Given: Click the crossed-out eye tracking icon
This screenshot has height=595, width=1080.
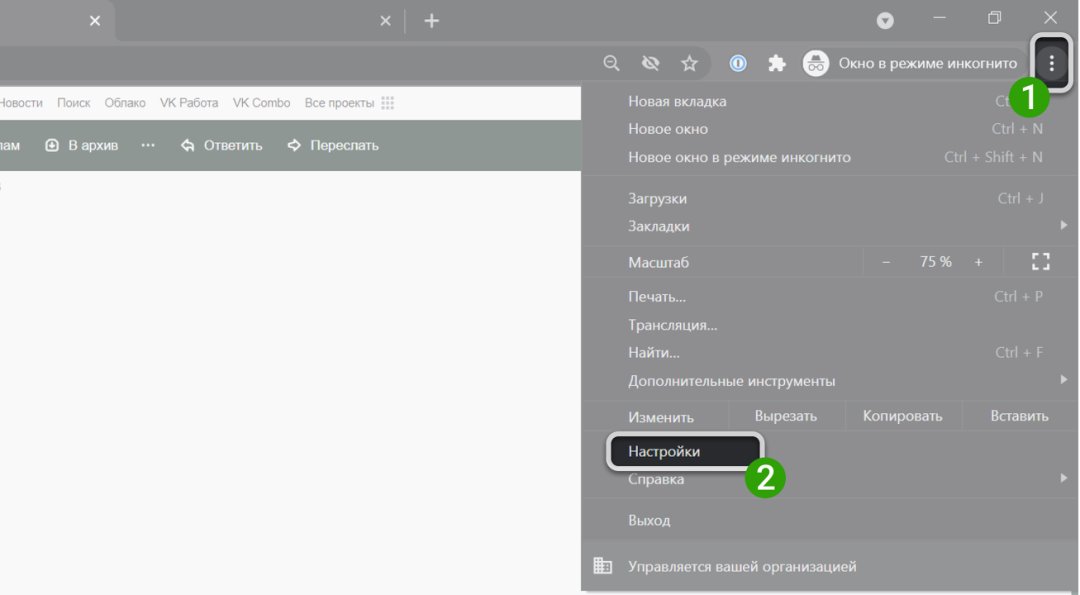Looking at the screenshot, I should (650, 64).
